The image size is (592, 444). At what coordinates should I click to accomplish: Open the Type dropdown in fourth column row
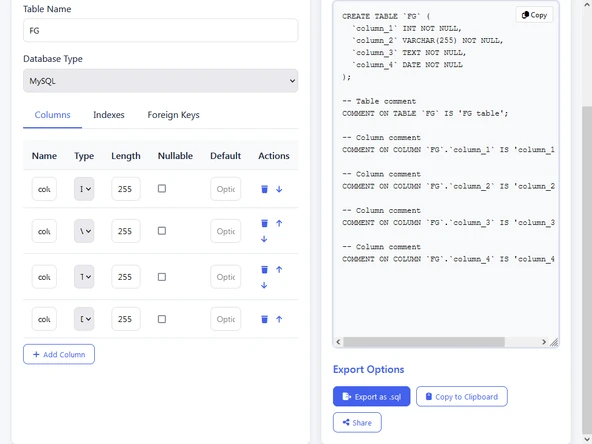pyautogui.click(x=84, y=319)
